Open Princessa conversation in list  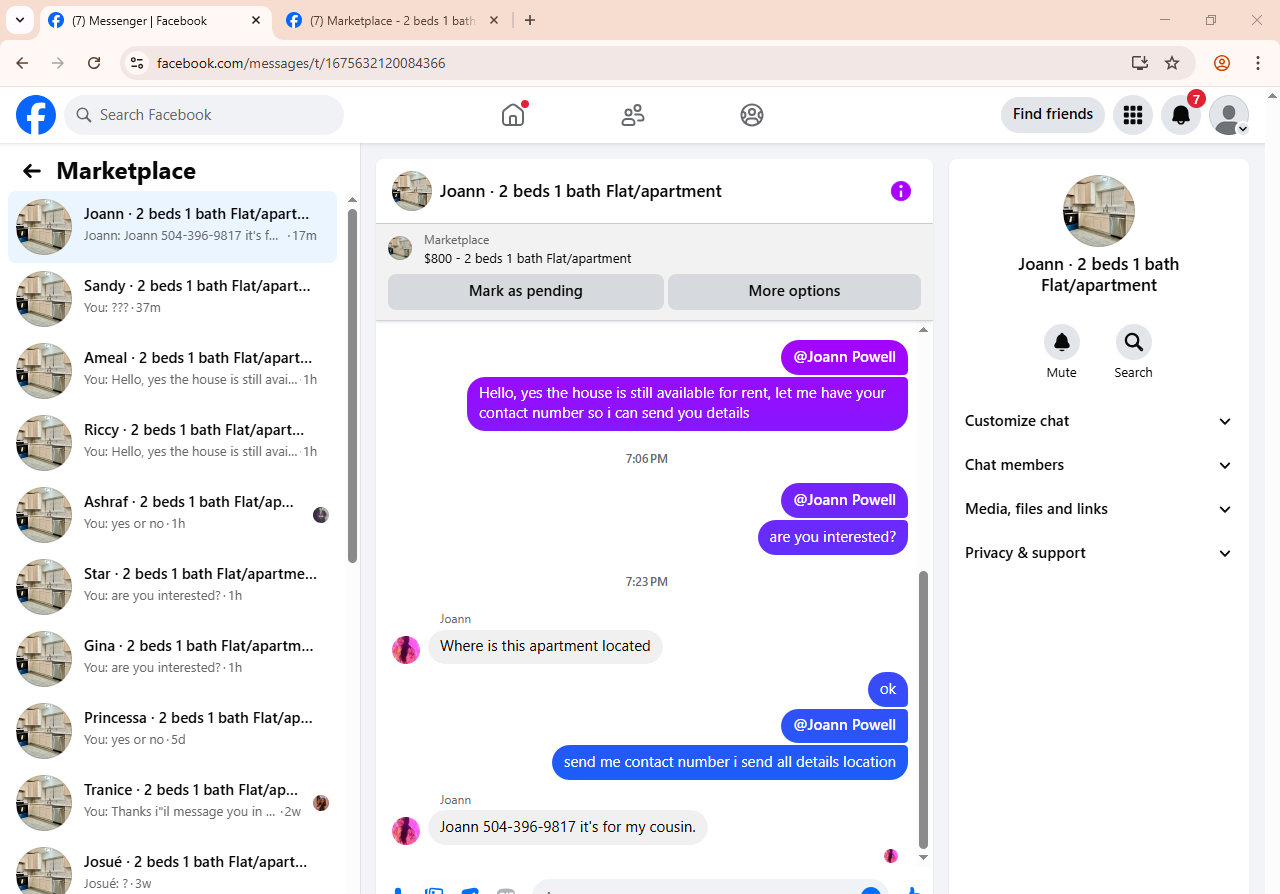[x=172, y=731]
